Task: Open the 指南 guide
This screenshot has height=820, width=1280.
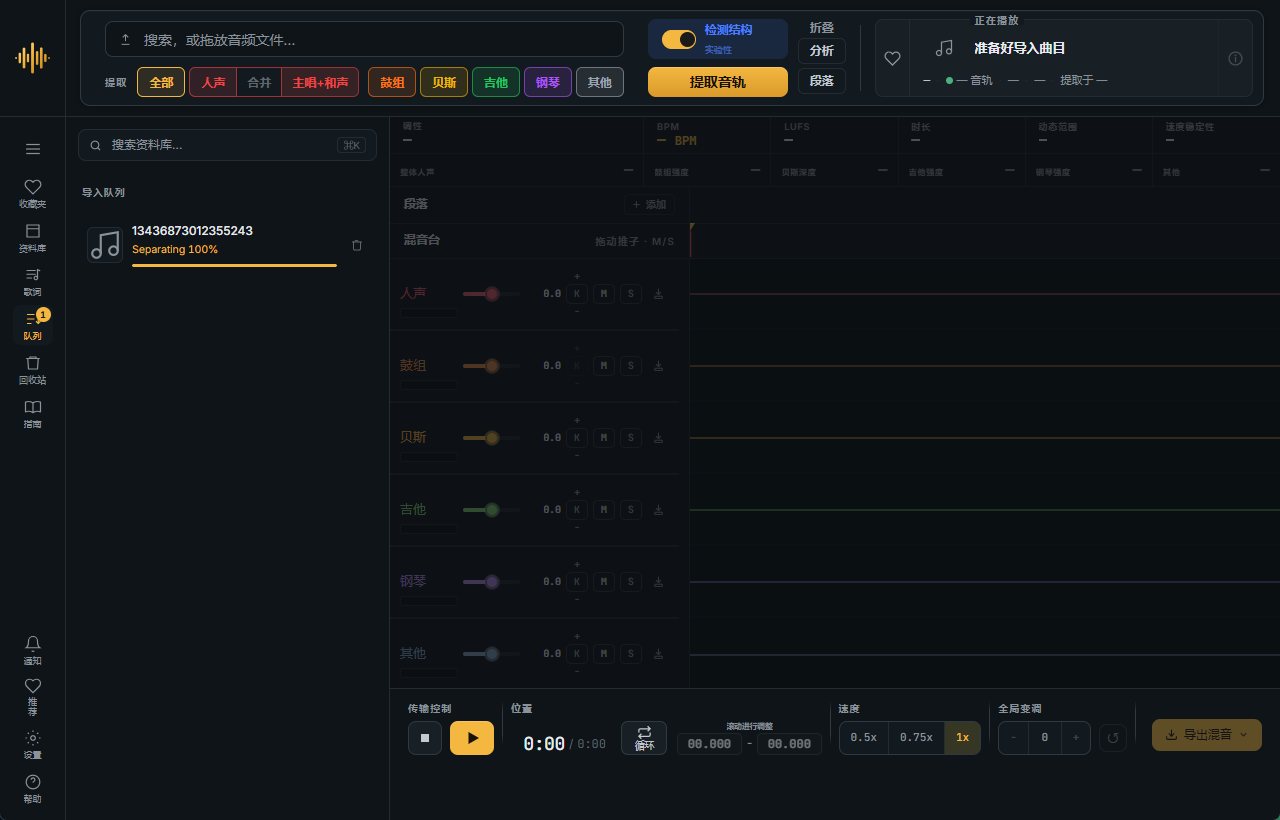Action: pyautogui.click(x=33, y=413)
